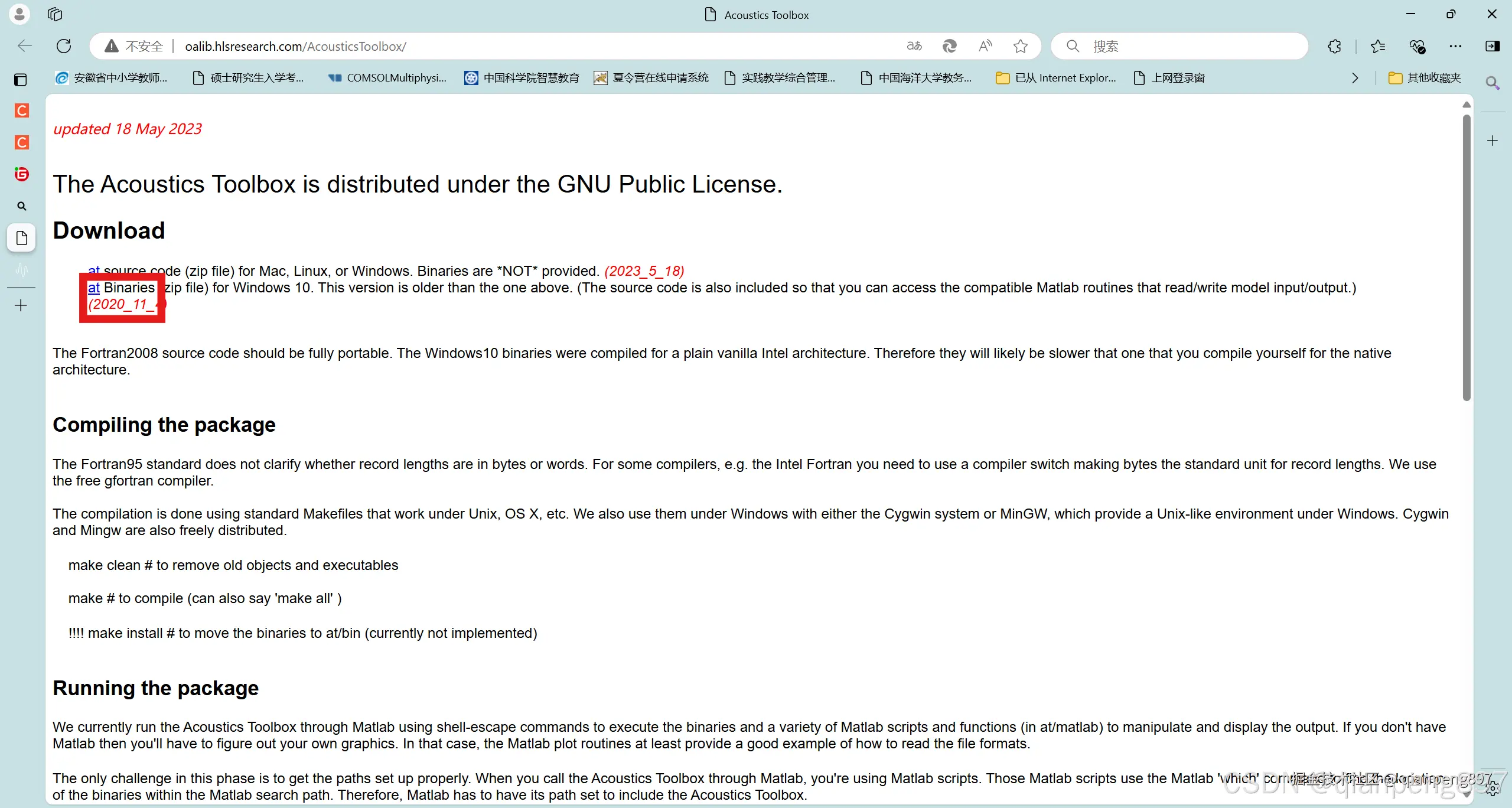Select the Acoustics Toolbox vertical tab

tap(21, 238)
